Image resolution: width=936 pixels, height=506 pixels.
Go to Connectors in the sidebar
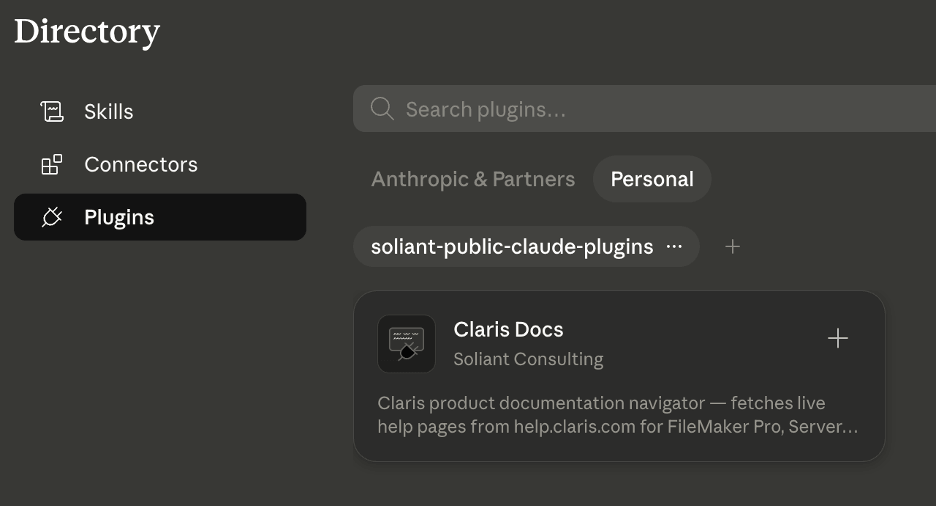coord(160,165)
